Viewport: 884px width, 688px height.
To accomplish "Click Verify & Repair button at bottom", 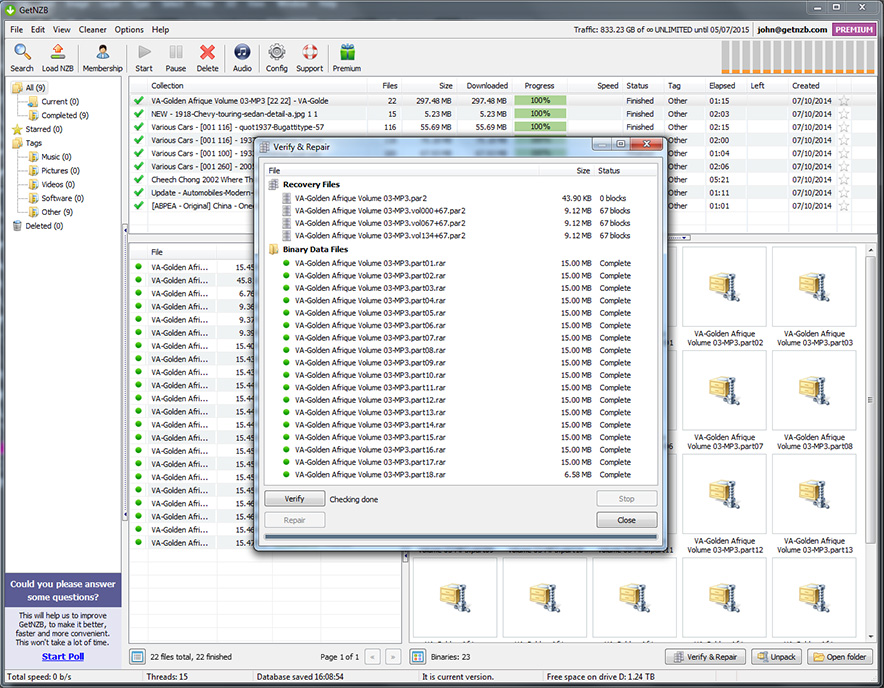I will 705,656.
